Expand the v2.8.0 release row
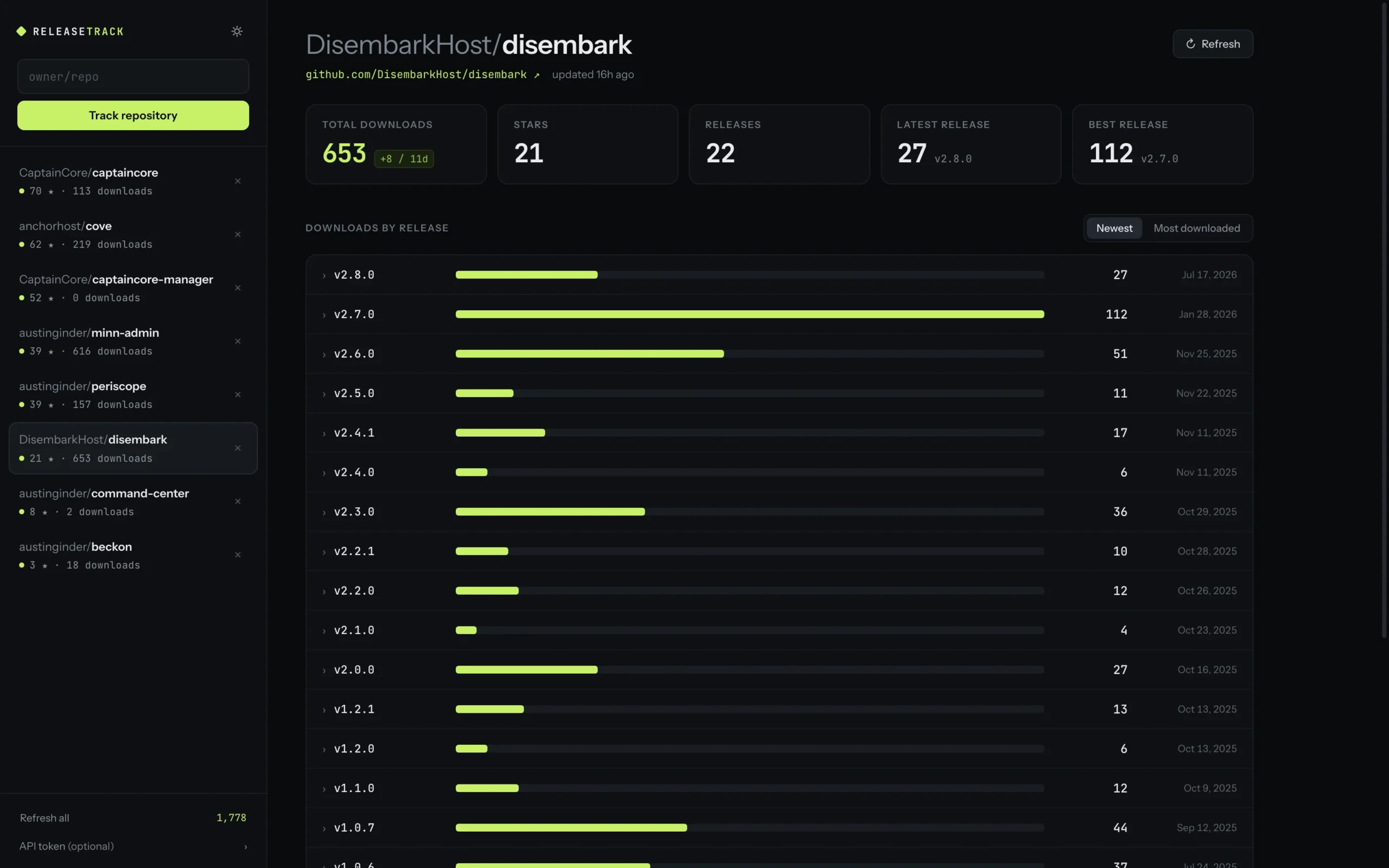 tap(780, 275)
